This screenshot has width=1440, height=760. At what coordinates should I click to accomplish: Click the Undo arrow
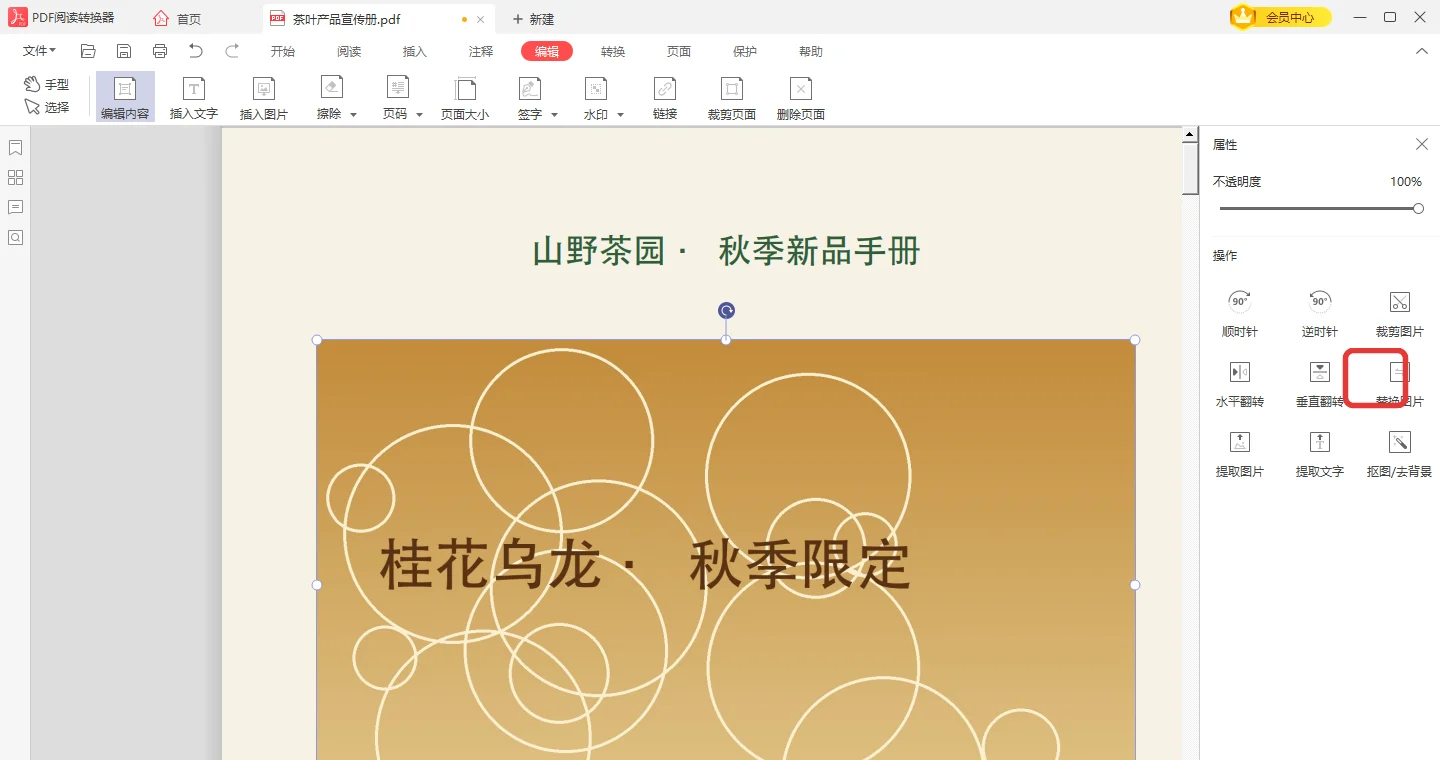click(x=196, y=51)
